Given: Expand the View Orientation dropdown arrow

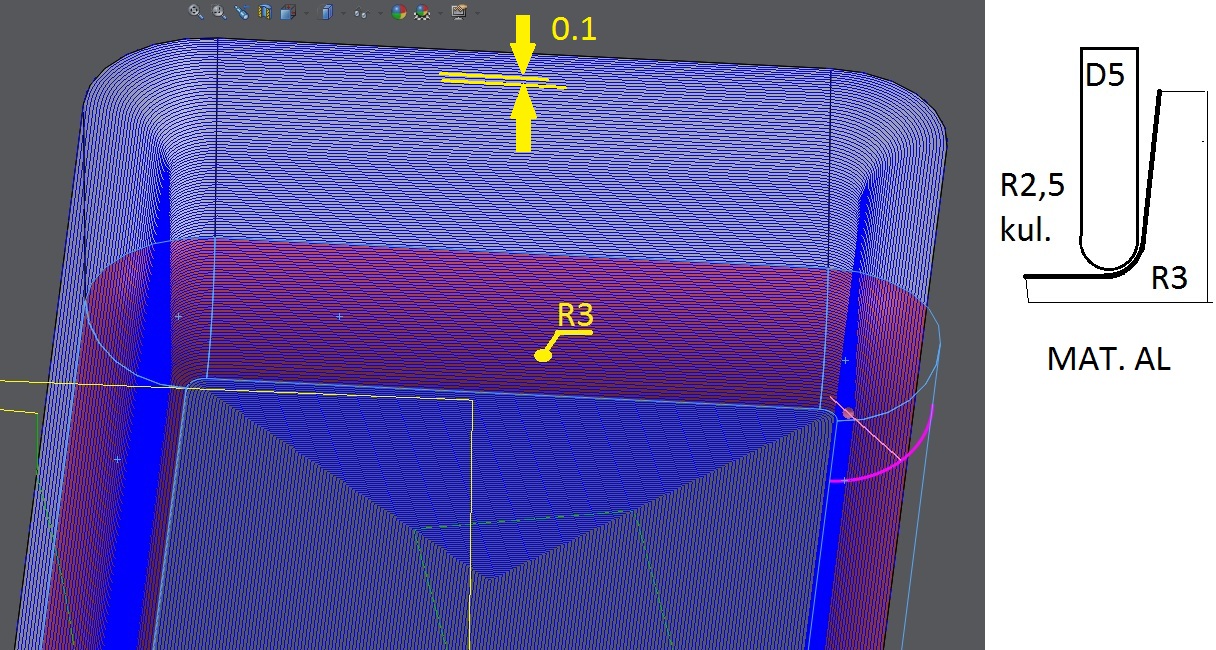Looking at the screenshot, I should 304,13.
